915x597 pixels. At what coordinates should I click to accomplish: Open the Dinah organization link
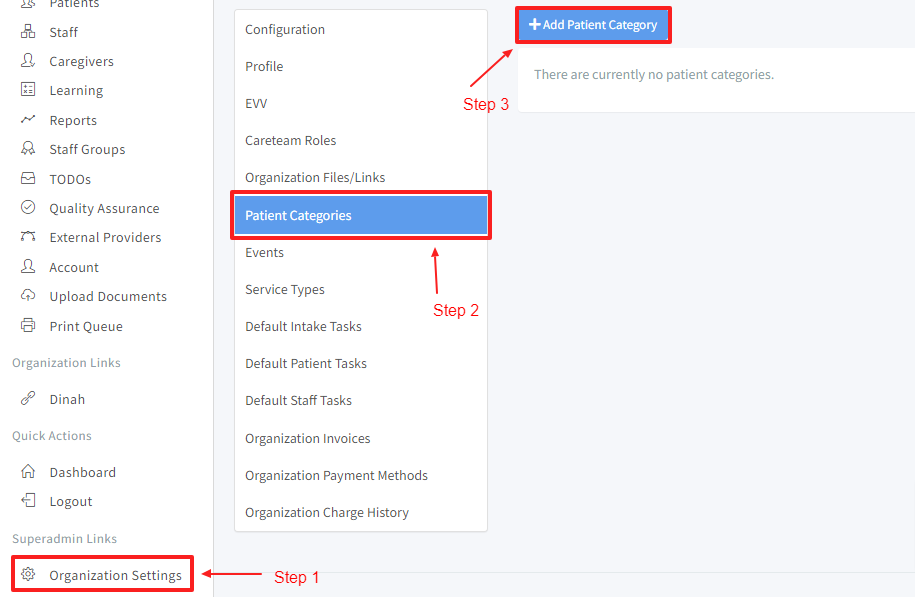(x=67, y=399)
